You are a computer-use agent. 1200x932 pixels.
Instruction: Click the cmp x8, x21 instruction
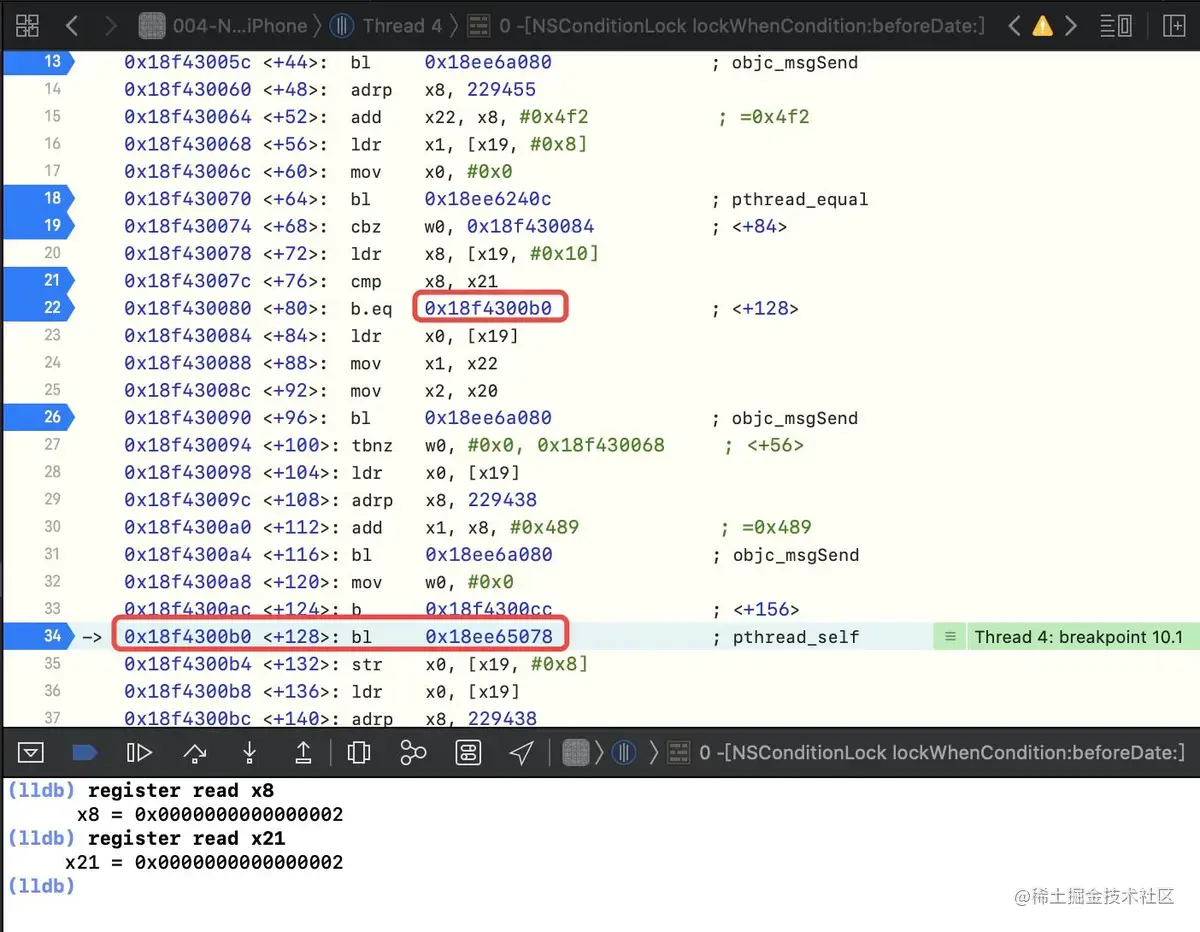[x=424, y=281]
